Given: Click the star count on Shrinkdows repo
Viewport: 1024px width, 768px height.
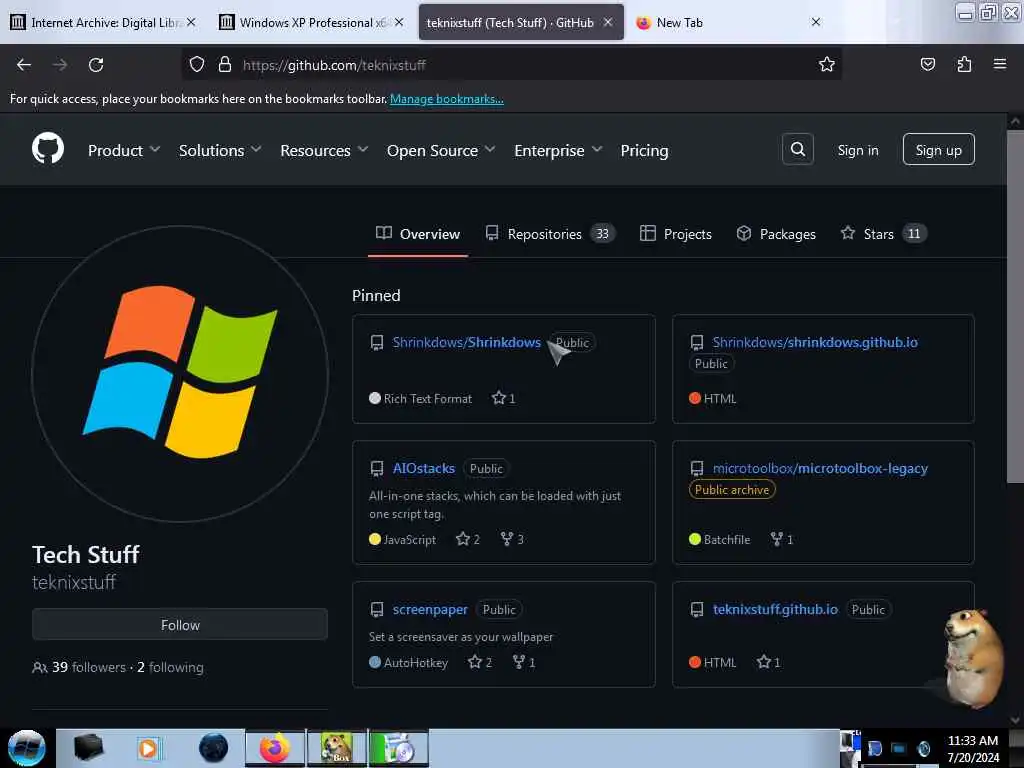Looking at the screenshot, I should coord(504,398).
